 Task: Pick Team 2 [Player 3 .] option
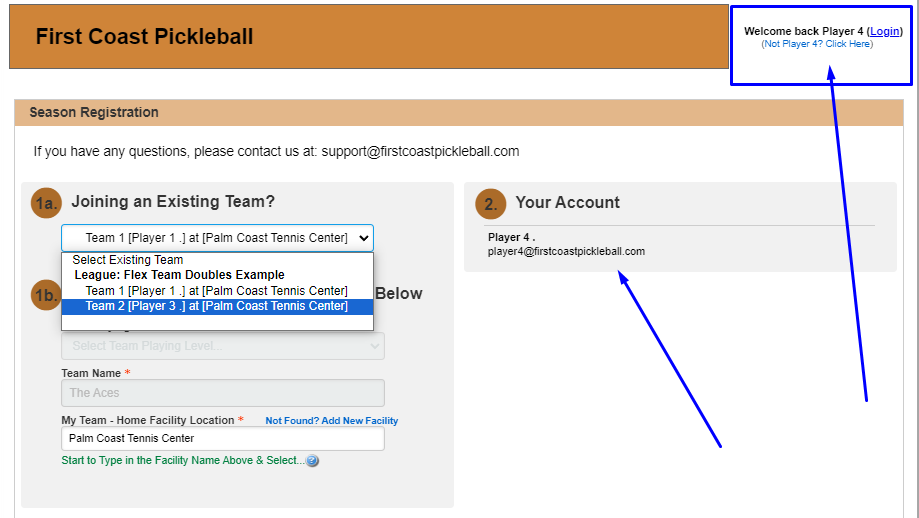pyautogui.click(x=216, y=306)
